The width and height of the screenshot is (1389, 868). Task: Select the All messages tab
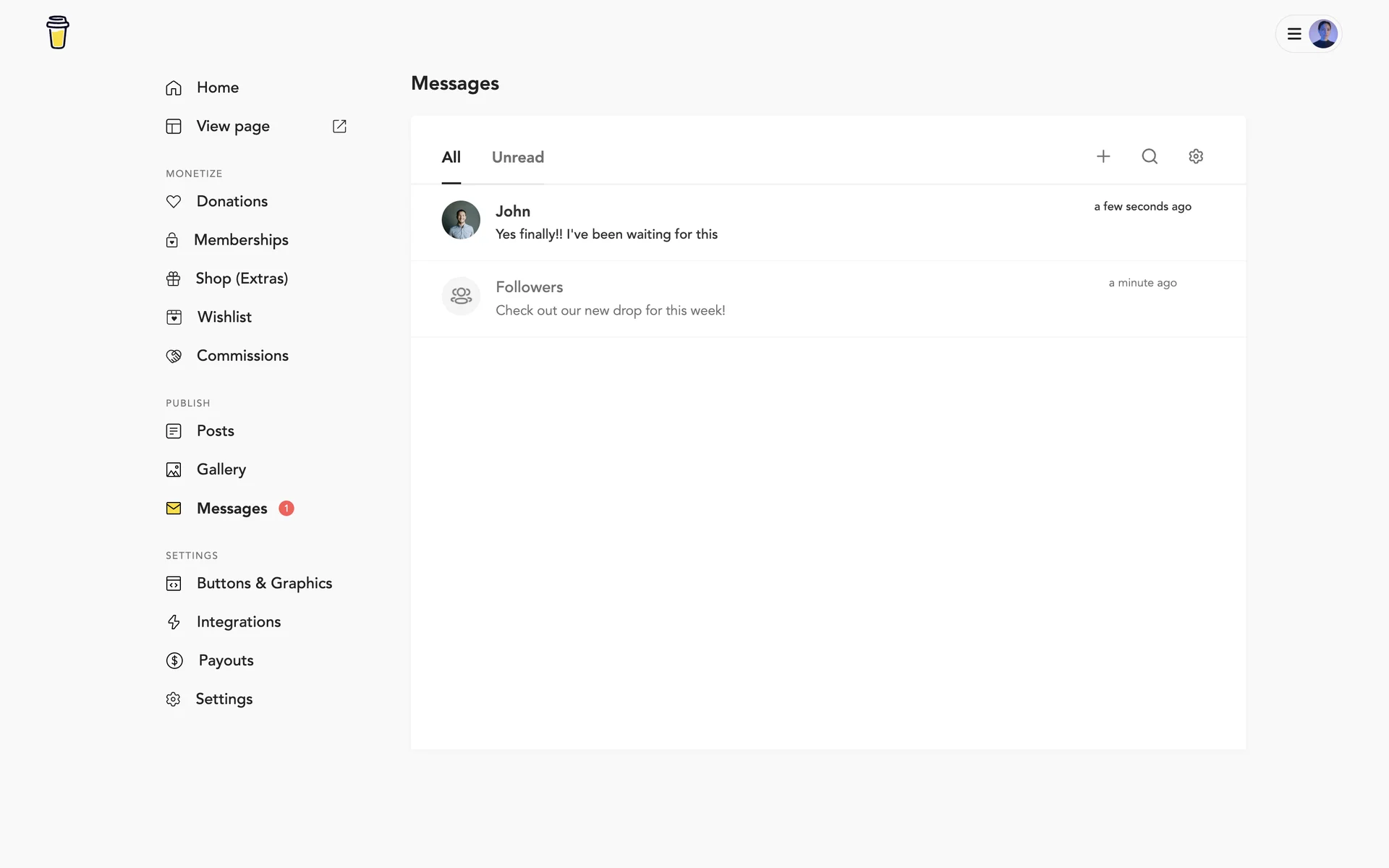click(451, 158)
